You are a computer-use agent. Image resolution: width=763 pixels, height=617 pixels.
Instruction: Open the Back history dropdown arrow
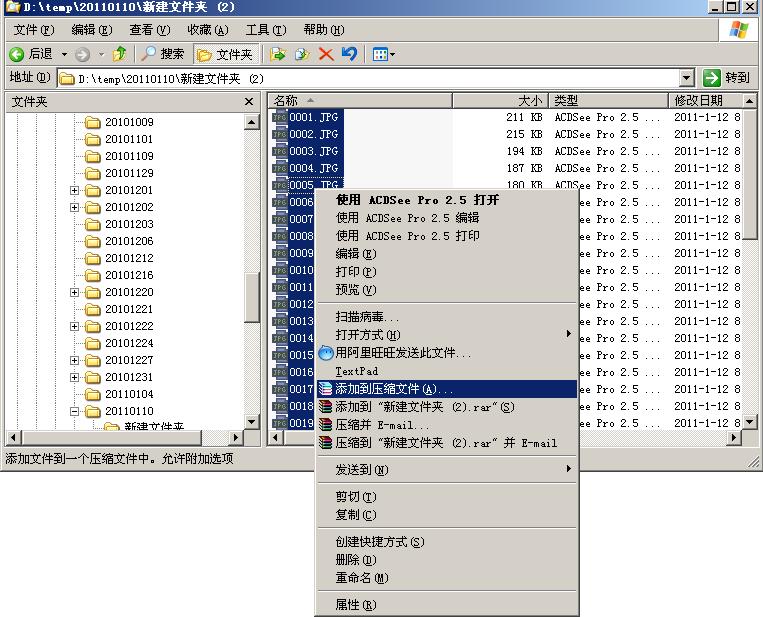coord(64,54)
